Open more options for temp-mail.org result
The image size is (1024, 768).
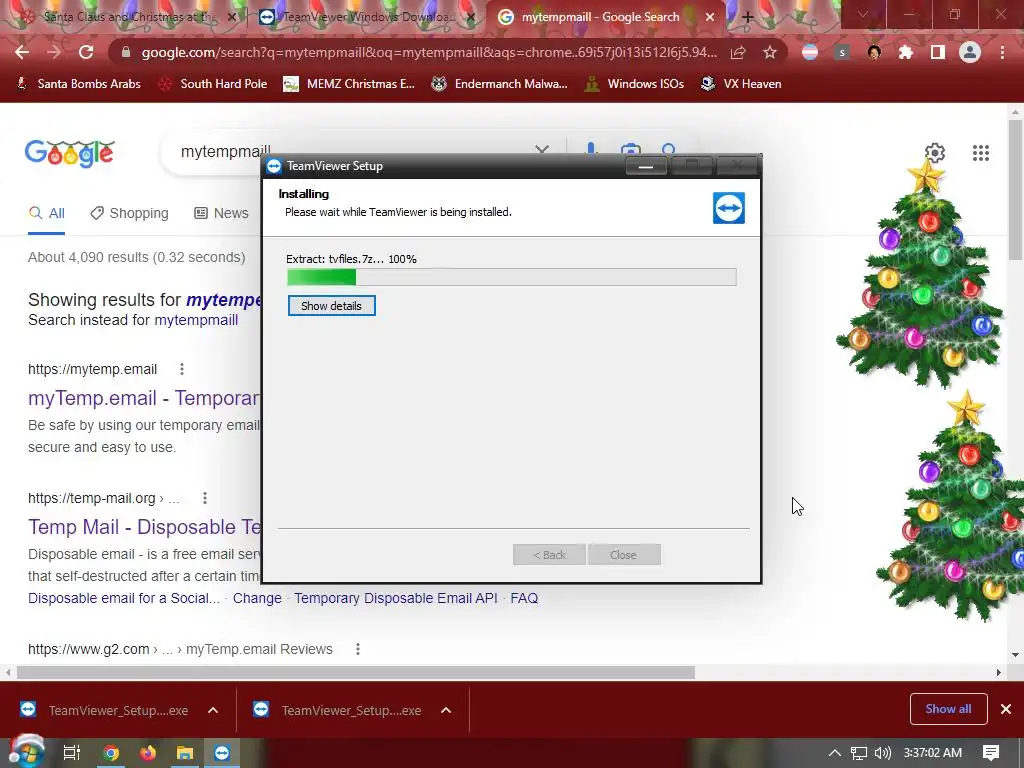(204, 498)
